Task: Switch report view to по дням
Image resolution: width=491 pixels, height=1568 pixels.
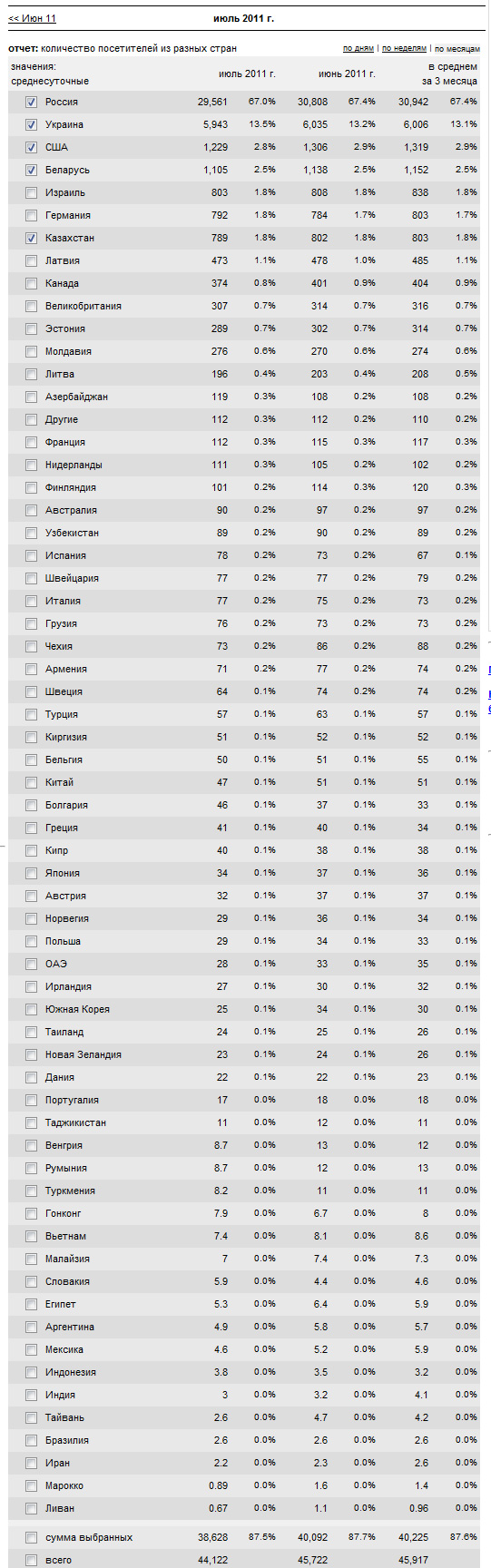Action: [358, 49]
